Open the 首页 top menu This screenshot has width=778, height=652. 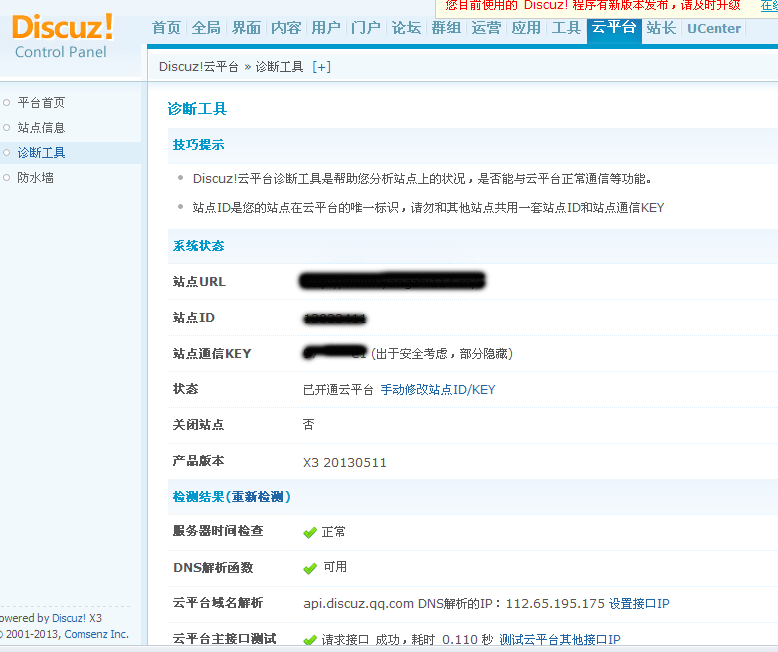point(166,28)
